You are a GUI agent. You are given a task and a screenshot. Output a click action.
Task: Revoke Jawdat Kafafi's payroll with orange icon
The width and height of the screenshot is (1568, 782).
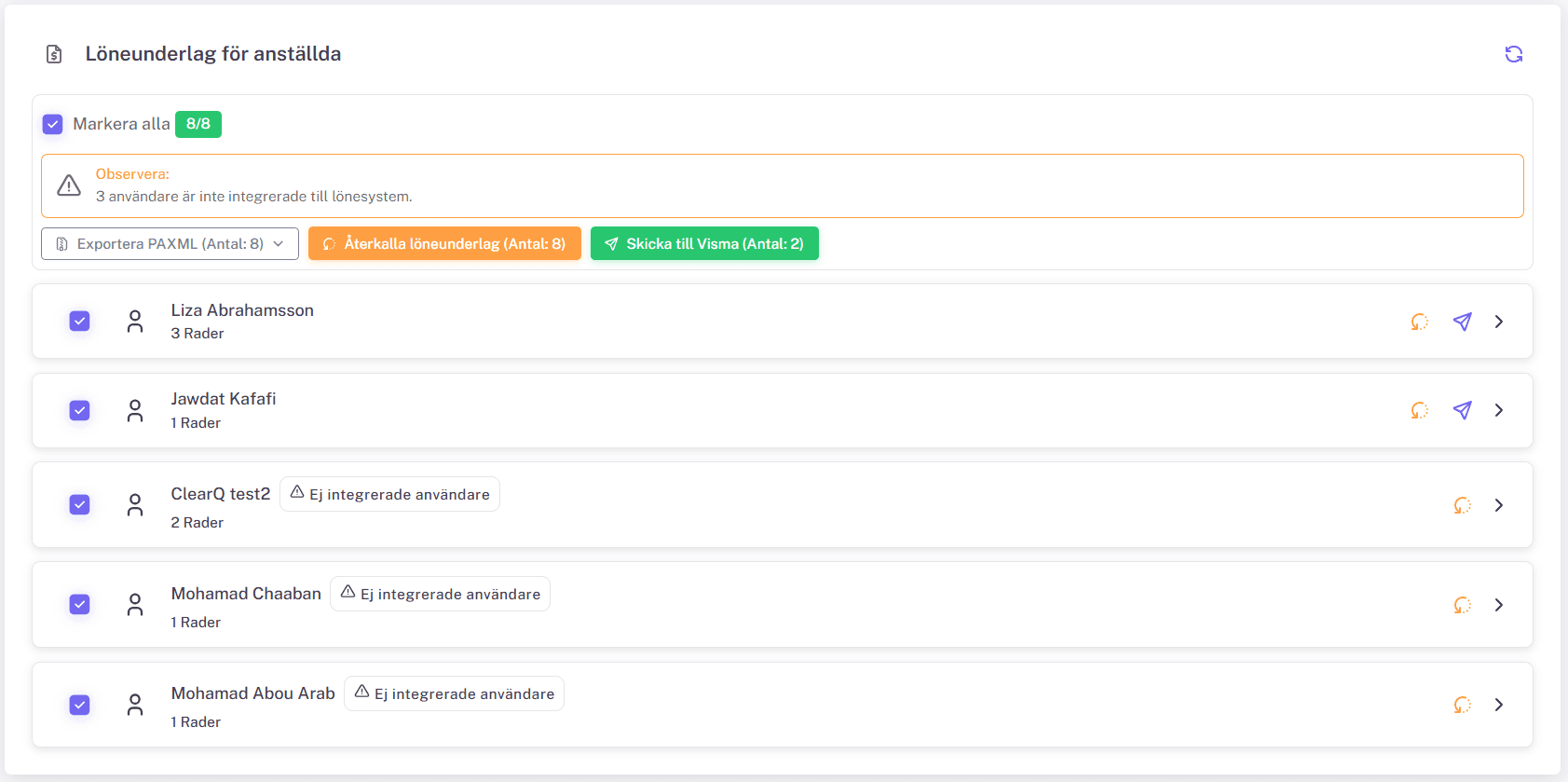1419,410
